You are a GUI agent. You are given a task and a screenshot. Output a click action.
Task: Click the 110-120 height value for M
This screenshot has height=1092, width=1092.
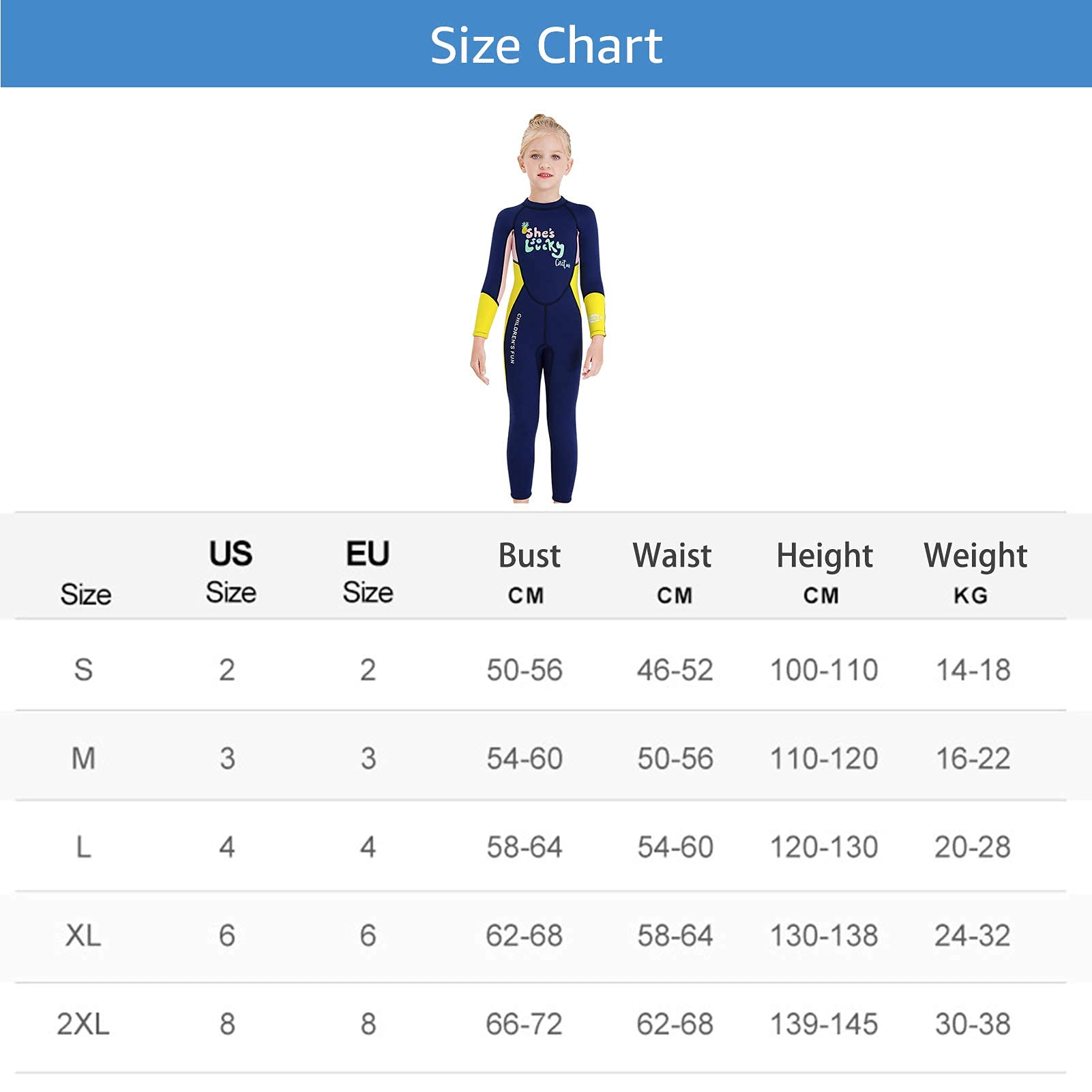(824, 758)
